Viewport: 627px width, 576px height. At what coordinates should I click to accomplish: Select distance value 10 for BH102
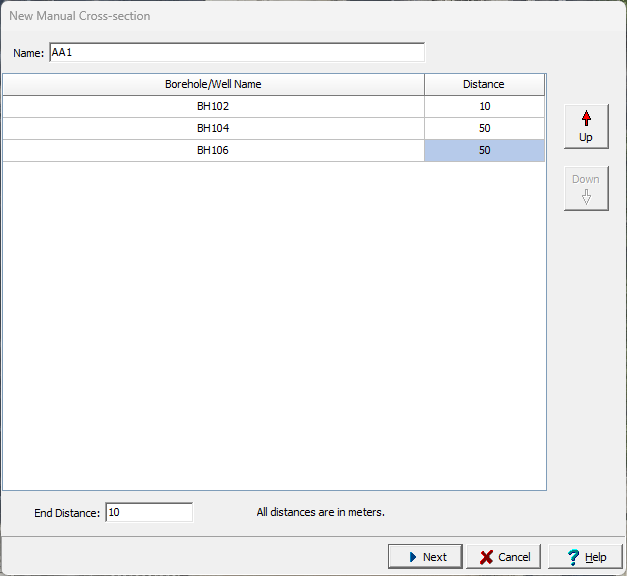tap(485, 106)
